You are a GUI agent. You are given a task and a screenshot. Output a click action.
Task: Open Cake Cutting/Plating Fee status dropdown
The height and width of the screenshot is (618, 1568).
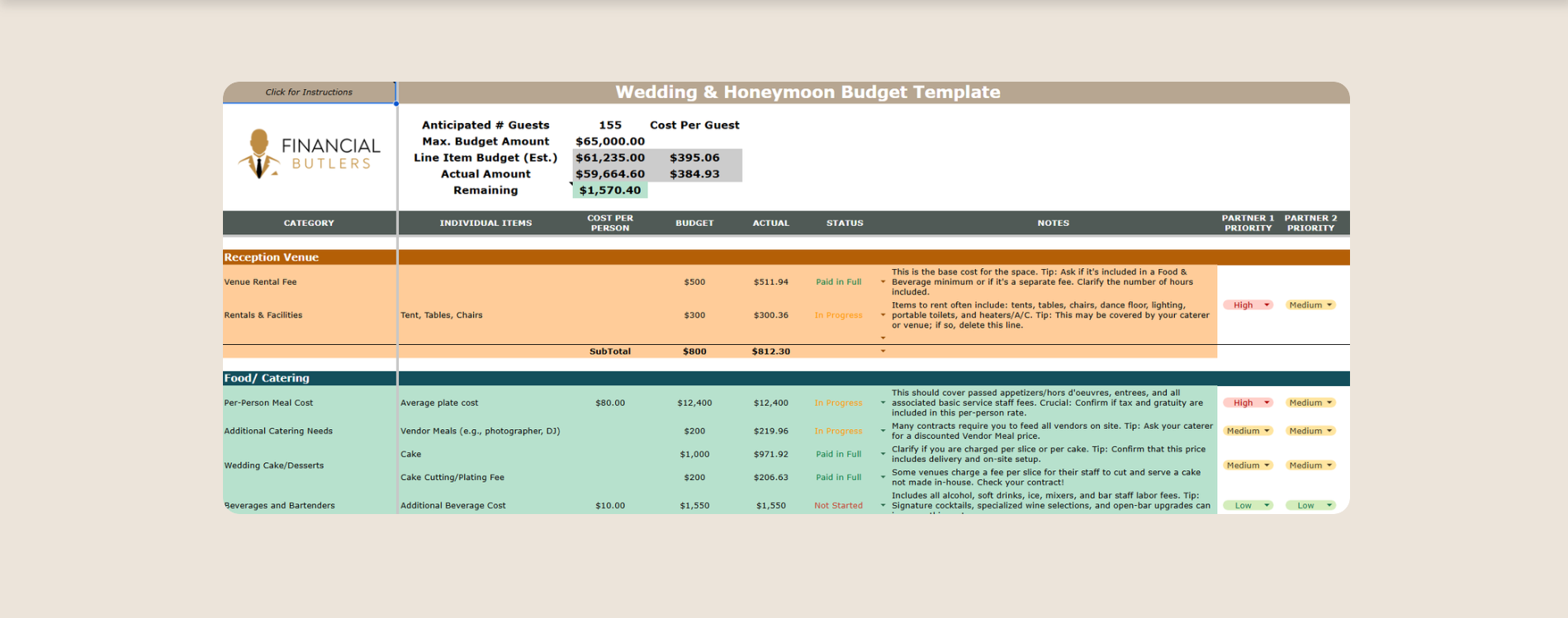[x=883, y=477]
